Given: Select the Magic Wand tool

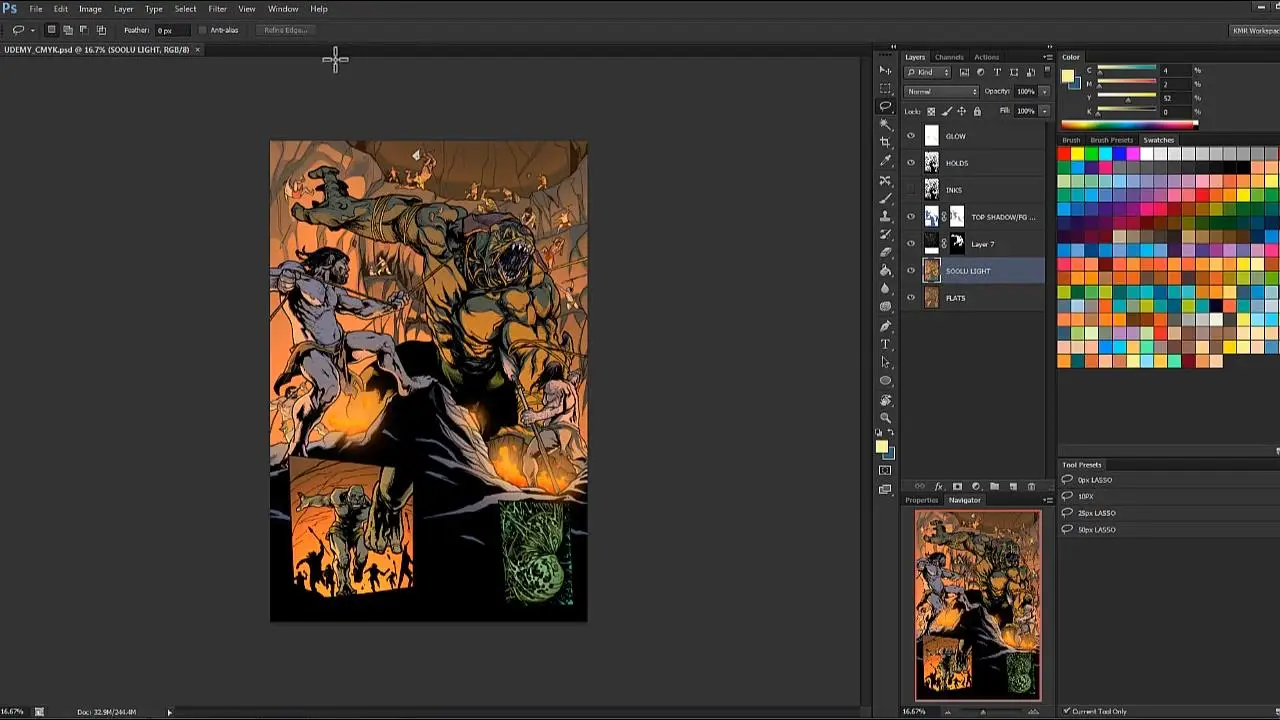Looking at the screenshot, I should 885,124.
